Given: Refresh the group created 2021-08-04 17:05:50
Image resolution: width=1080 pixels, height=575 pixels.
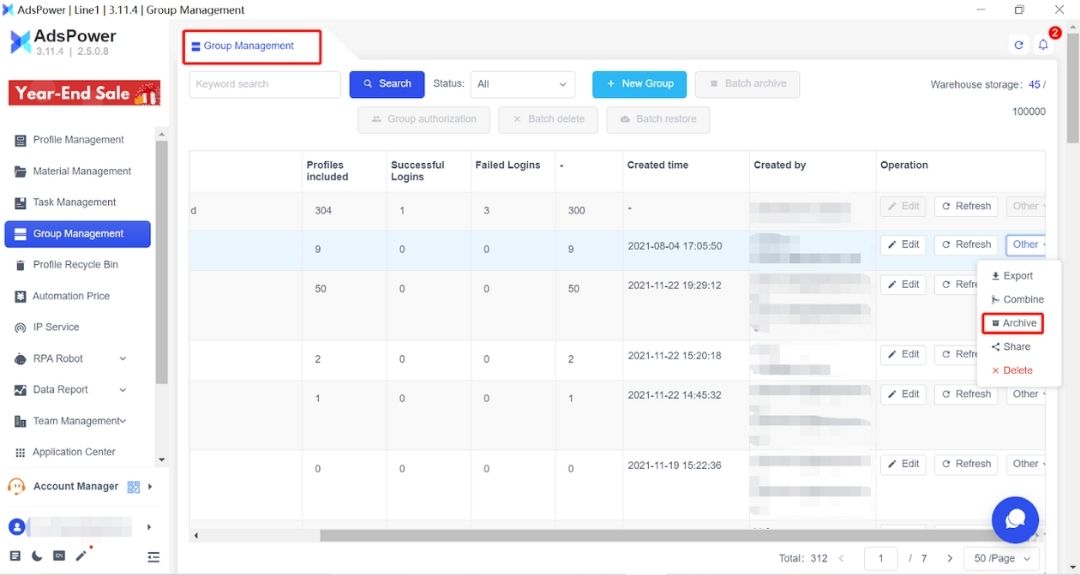Looking at the screenshot, I should [x=966, y=245].
